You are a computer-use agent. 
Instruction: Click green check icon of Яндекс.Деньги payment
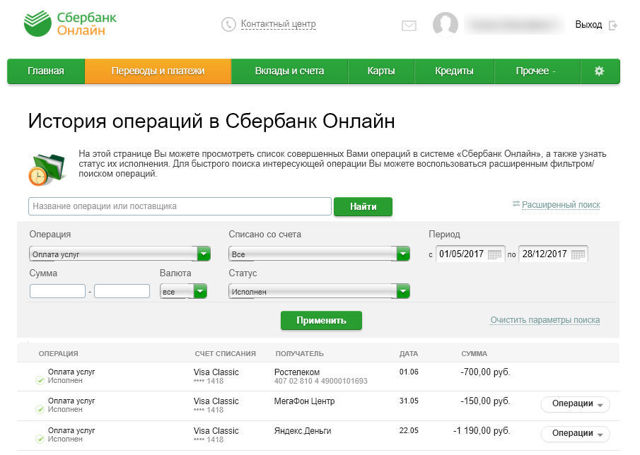[40, 439]
